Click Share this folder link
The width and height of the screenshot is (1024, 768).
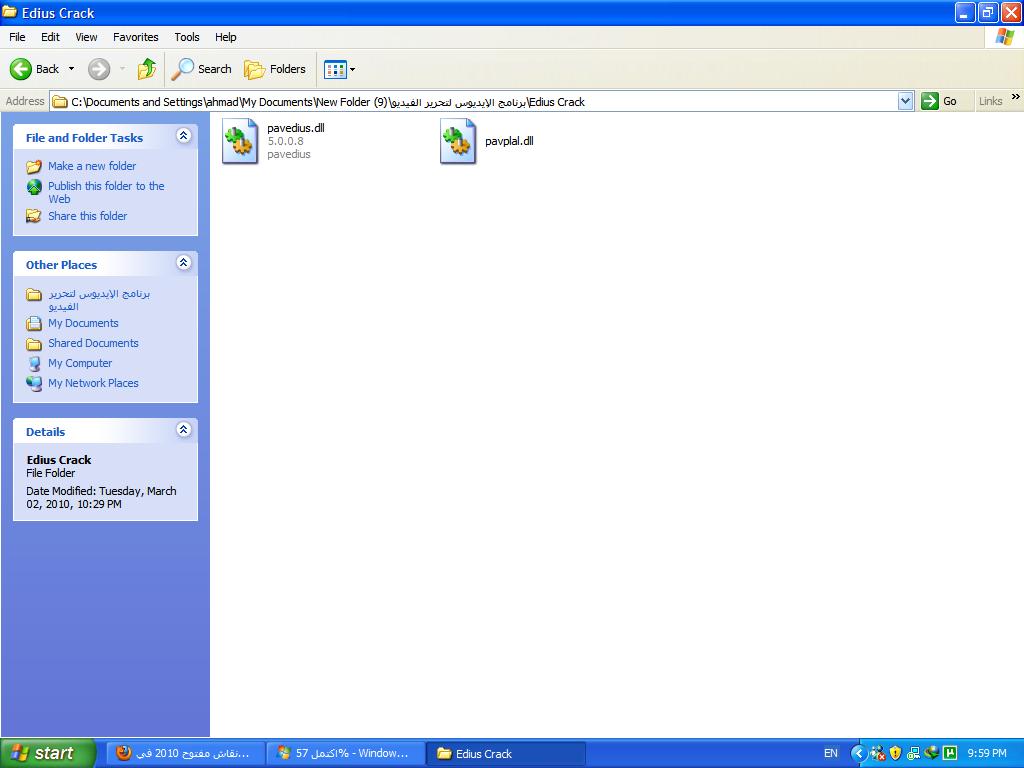(88, 216)
